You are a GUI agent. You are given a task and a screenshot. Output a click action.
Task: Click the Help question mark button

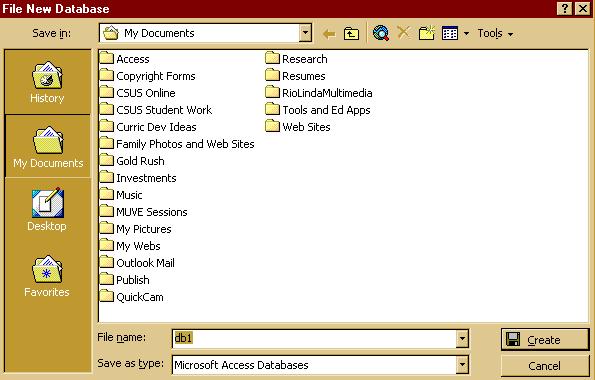point(565,8)
